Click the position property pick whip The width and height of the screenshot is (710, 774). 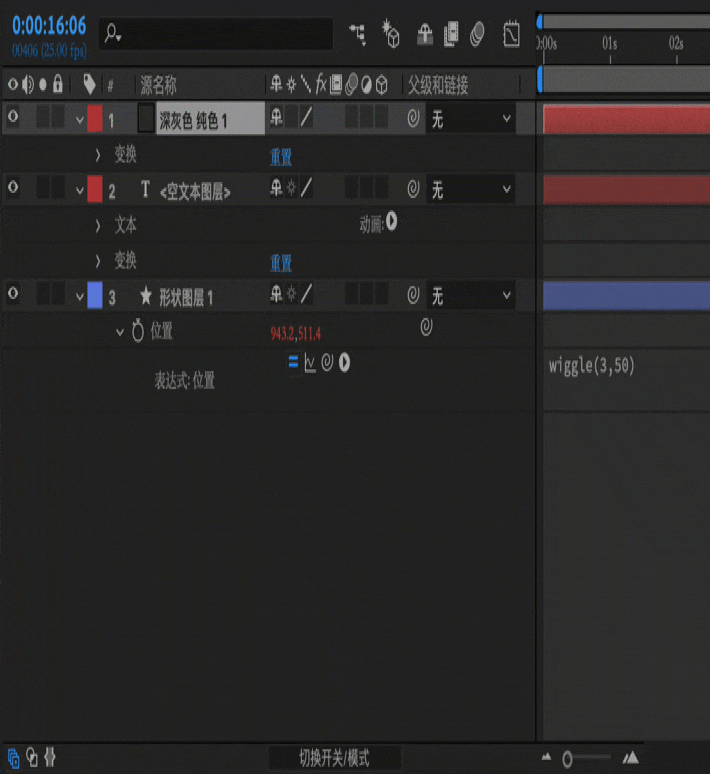[x=426, y=327]
